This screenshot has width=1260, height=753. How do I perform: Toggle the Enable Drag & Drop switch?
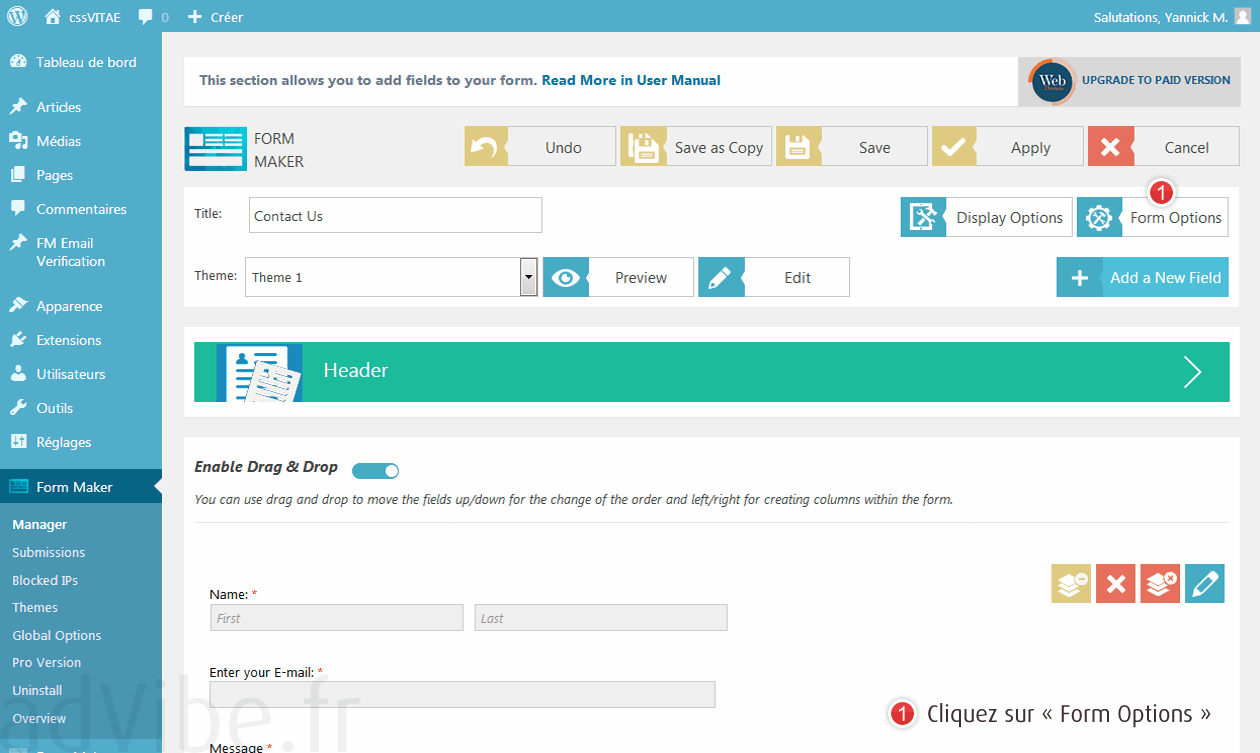[x=376, y=470]
